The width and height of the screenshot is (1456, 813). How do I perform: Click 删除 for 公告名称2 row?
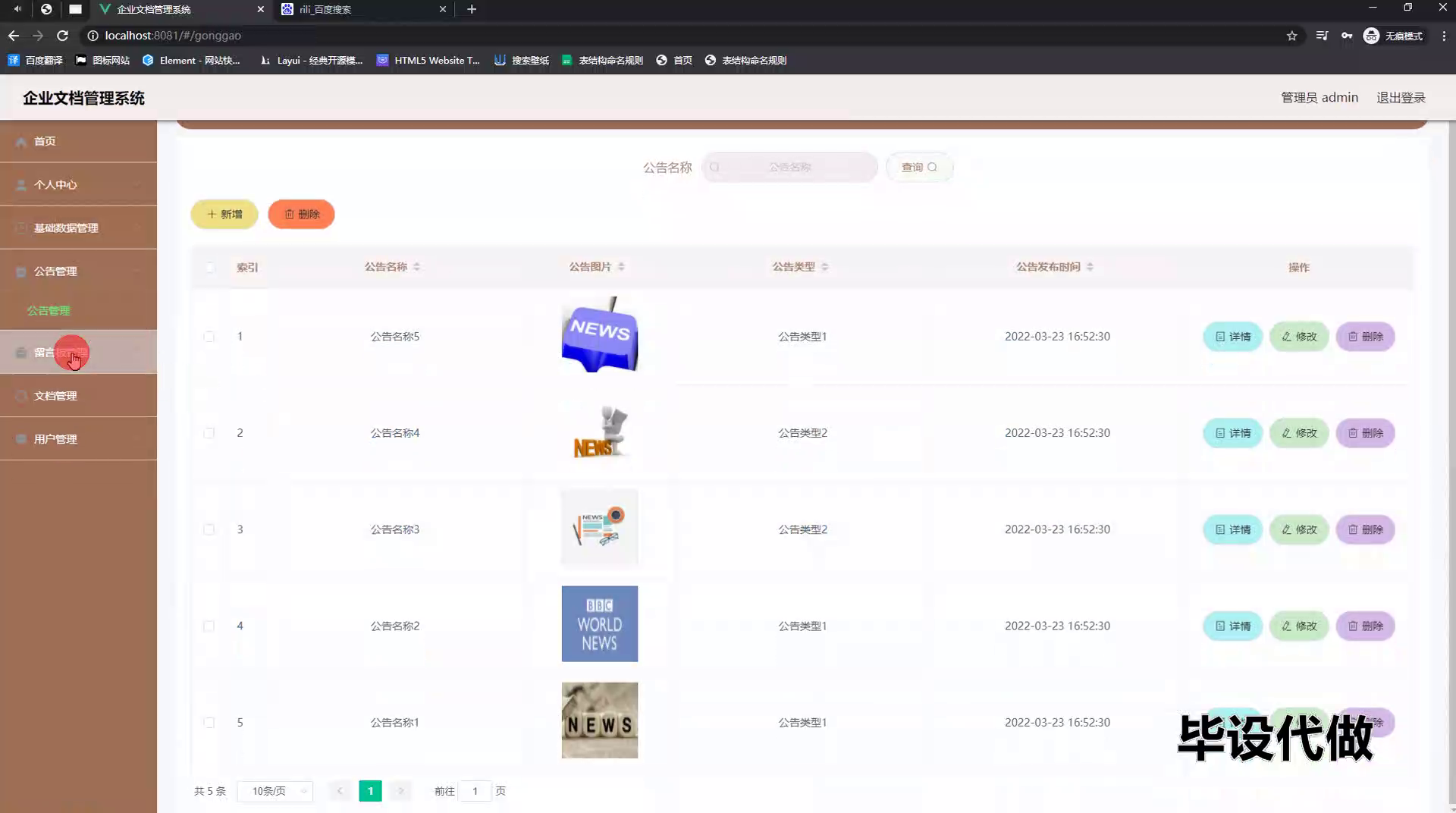point(1365,626)
